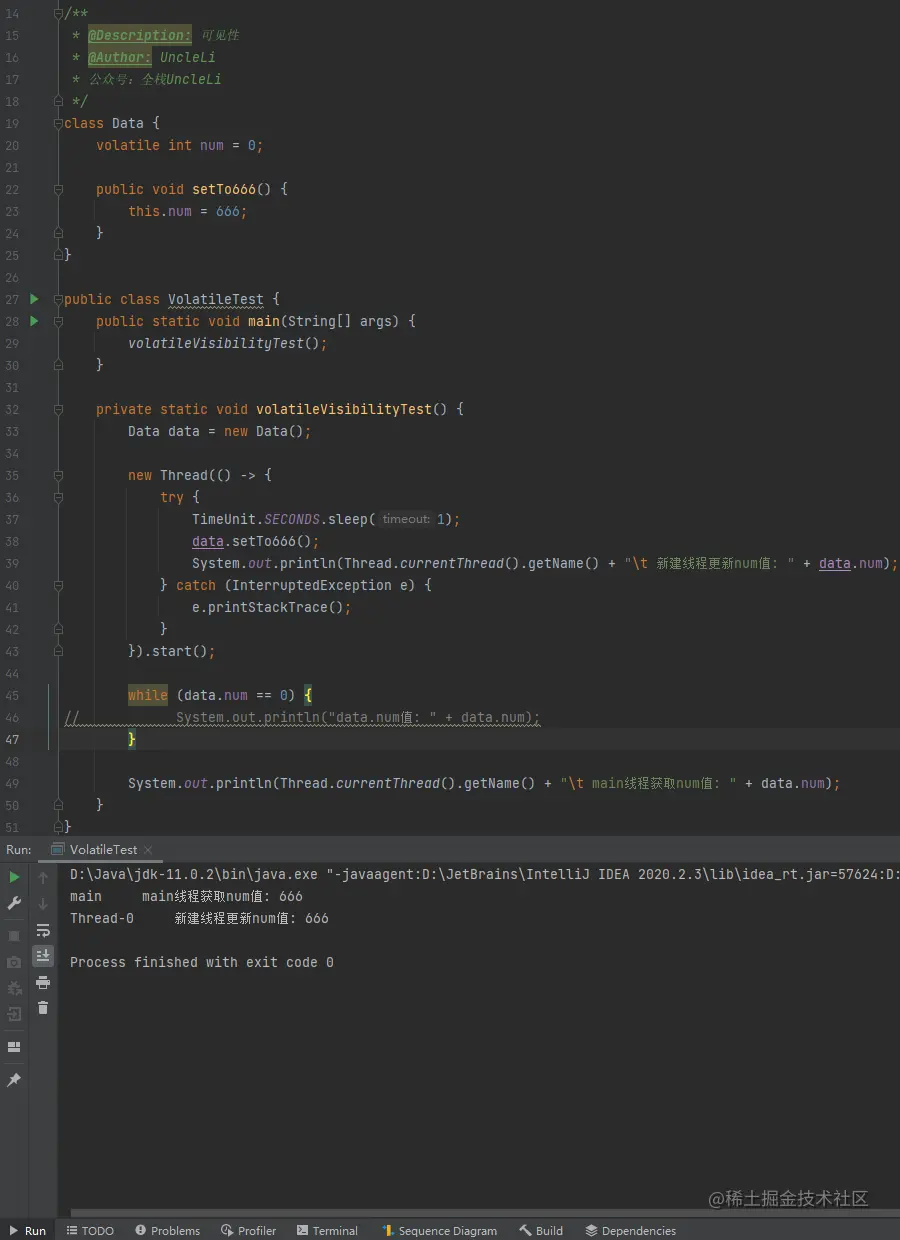Viewport: 900px width, 1240px height.
Task: Collapse the catch block fold at line 40
Action: [58, 585]
